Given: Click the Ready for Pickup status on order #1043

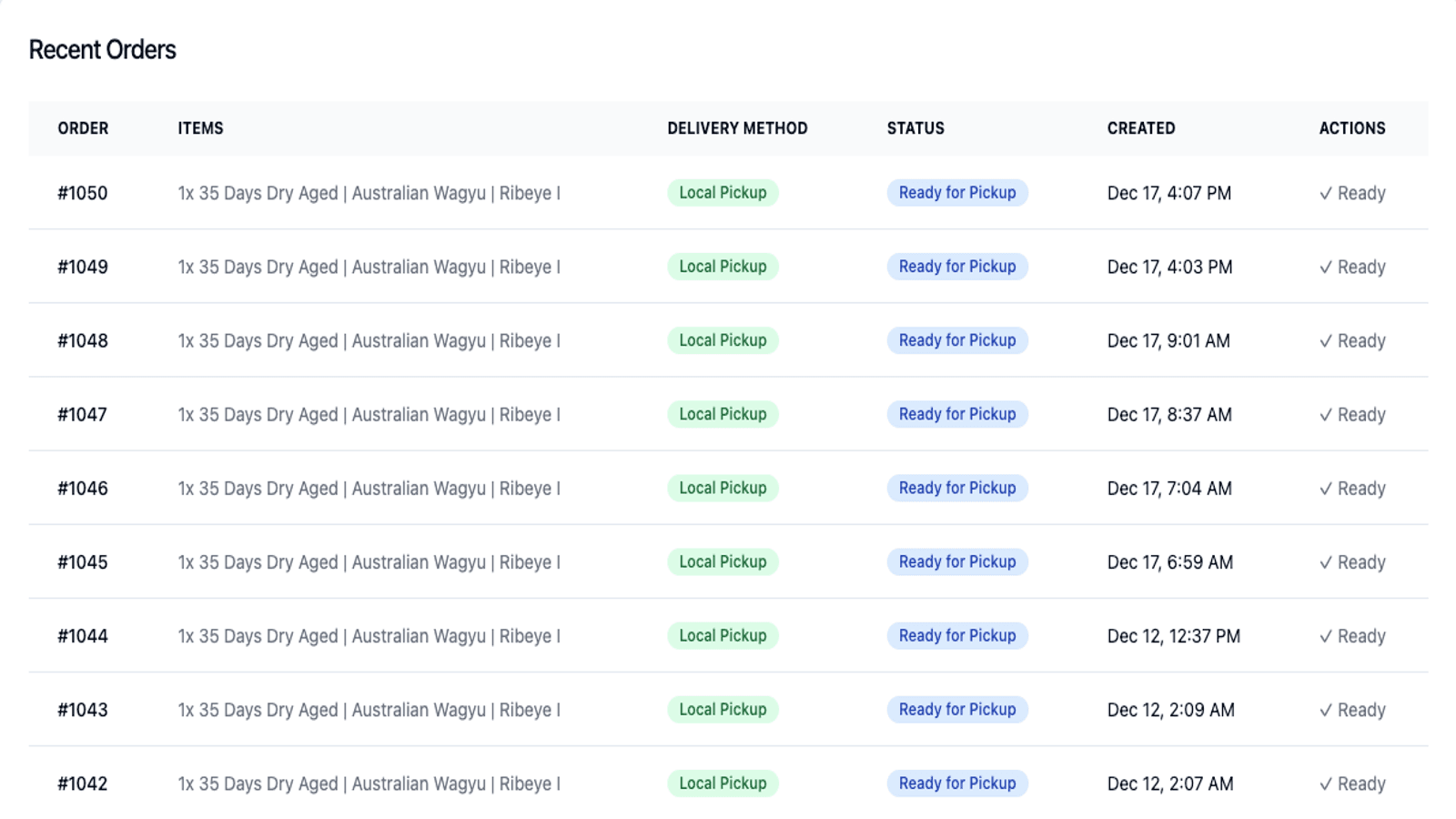Looking at the screenshot, I should [x=956, y=709].
